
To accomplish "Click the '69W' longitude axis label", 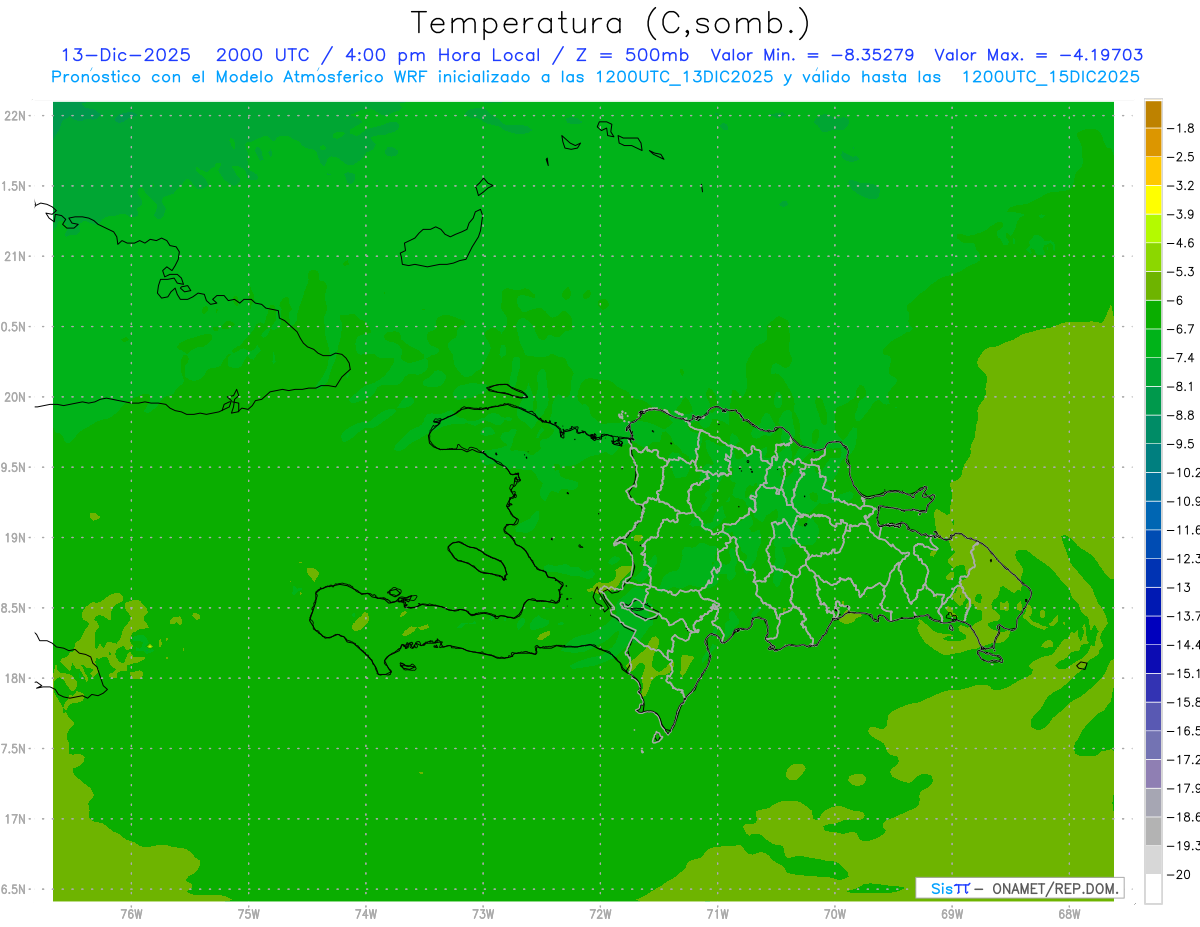I will coord(952,913).
